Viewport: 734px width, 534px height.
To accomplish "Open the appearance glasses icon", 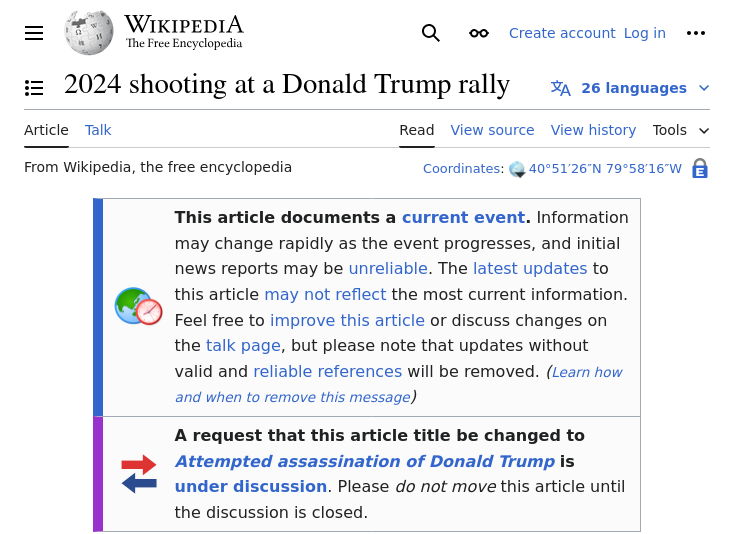I will (x=479, y=33).
